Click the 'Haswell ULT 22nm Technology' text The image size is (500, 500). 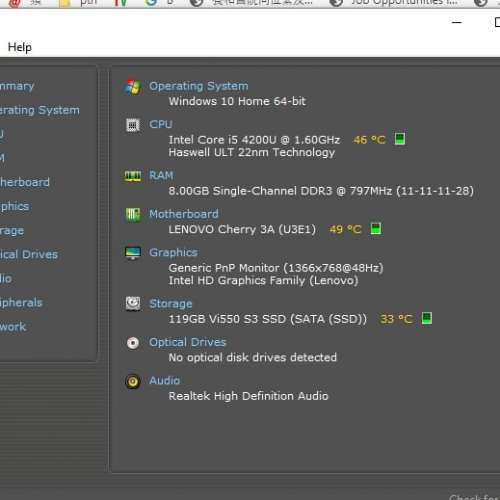(x=252, y=152)
